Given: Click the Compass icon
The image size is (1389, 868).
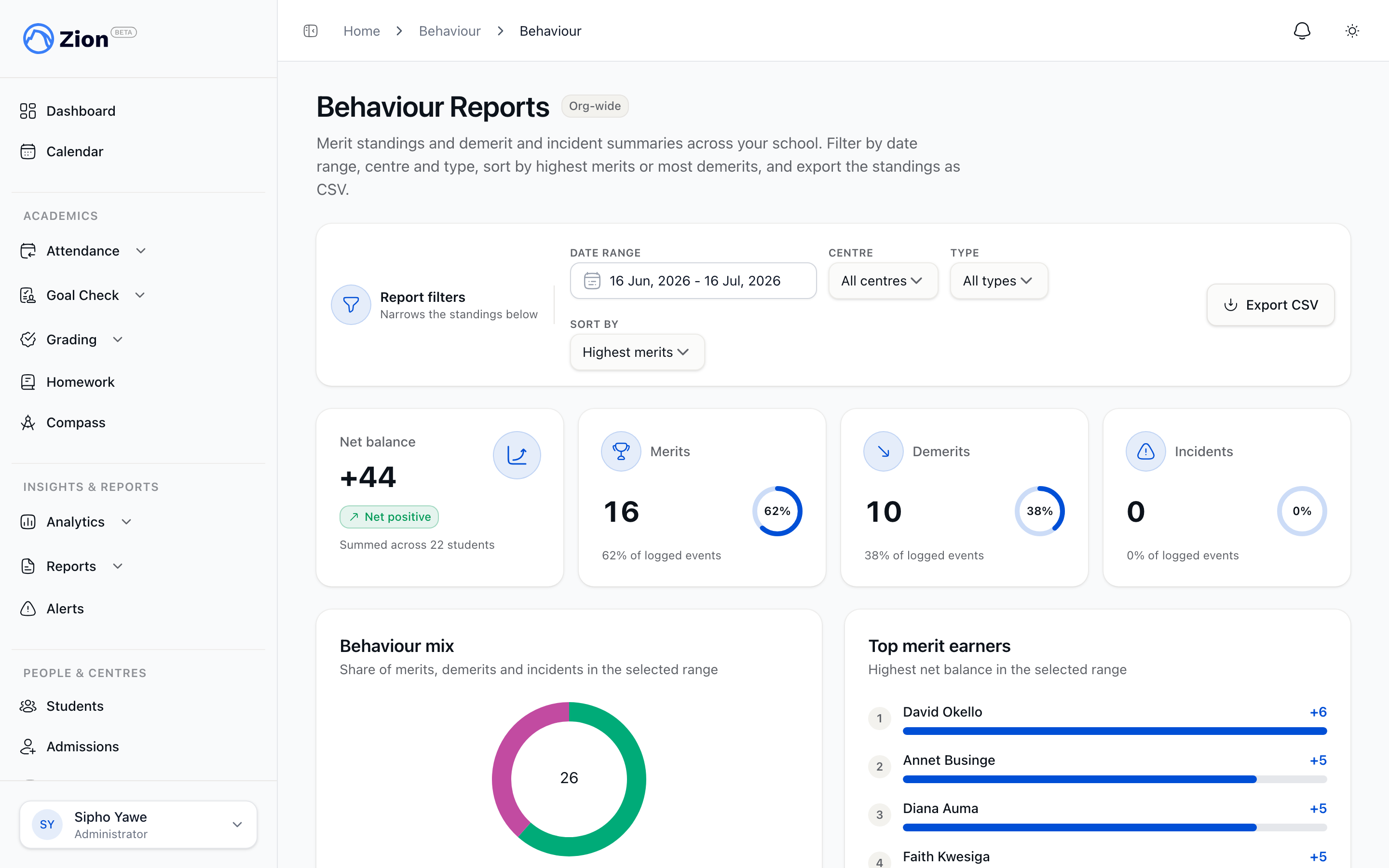Looking at the screenshot, I should tap(28, 422).
